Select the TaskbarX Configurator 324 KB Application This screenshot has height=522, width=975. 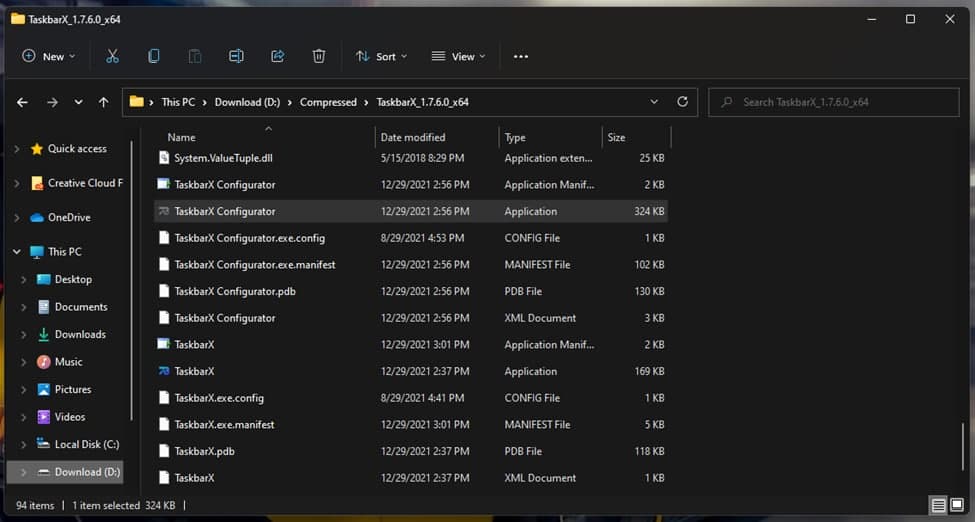(411, 212)
